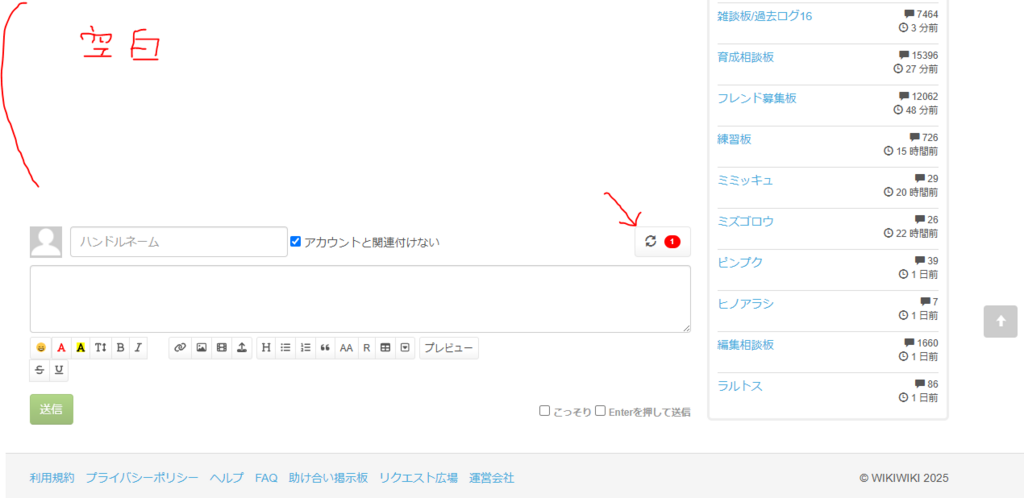Viewport: 1024px width, 498px height.
Task: Click the ハンドルネーム input field
Action: [179, 242]
